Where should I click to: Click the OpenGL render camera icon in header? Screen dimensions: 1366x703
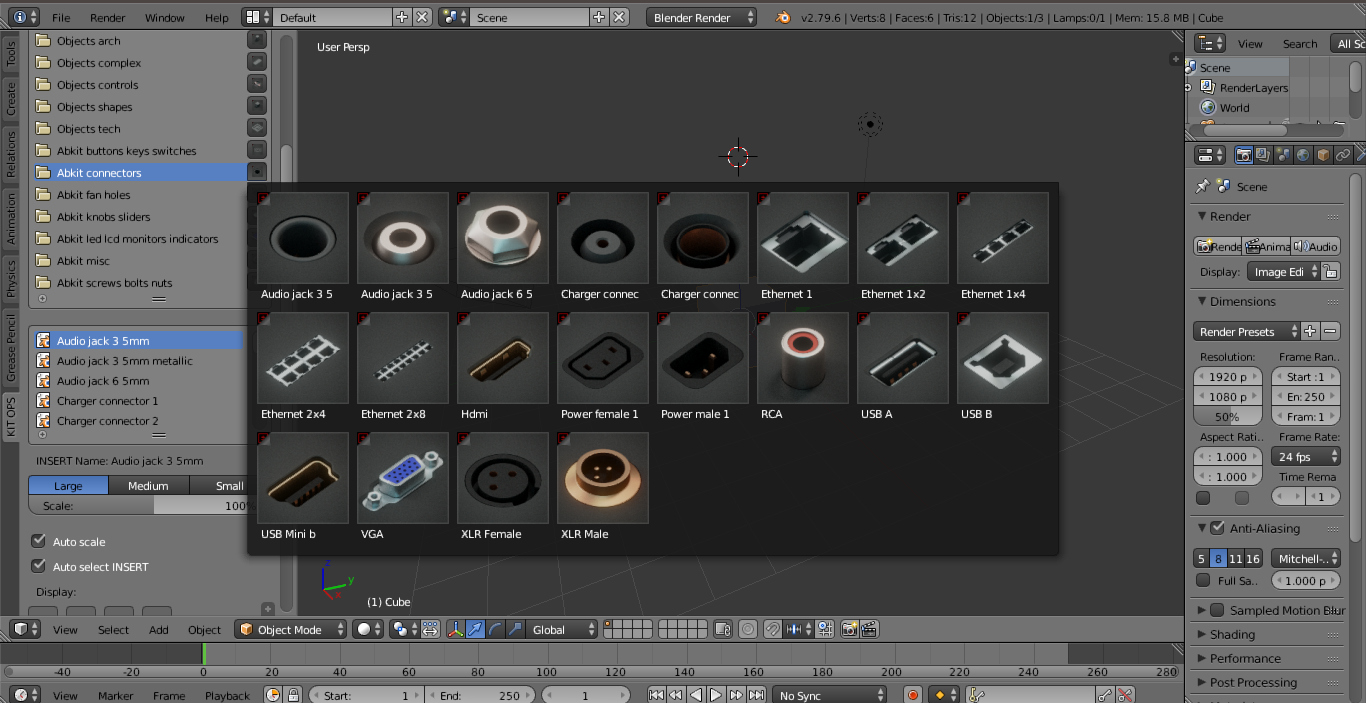(849, 629)
